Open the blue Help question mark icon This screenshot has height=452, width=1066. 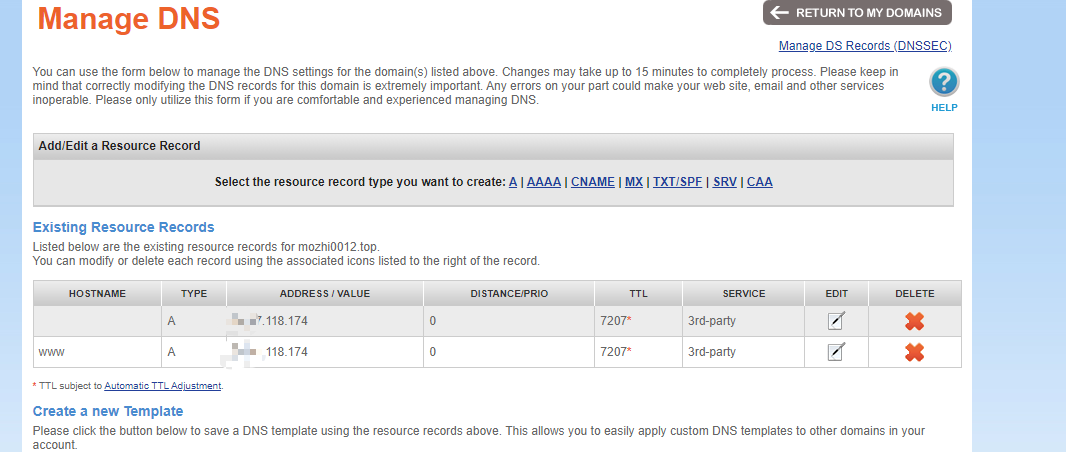944,82
